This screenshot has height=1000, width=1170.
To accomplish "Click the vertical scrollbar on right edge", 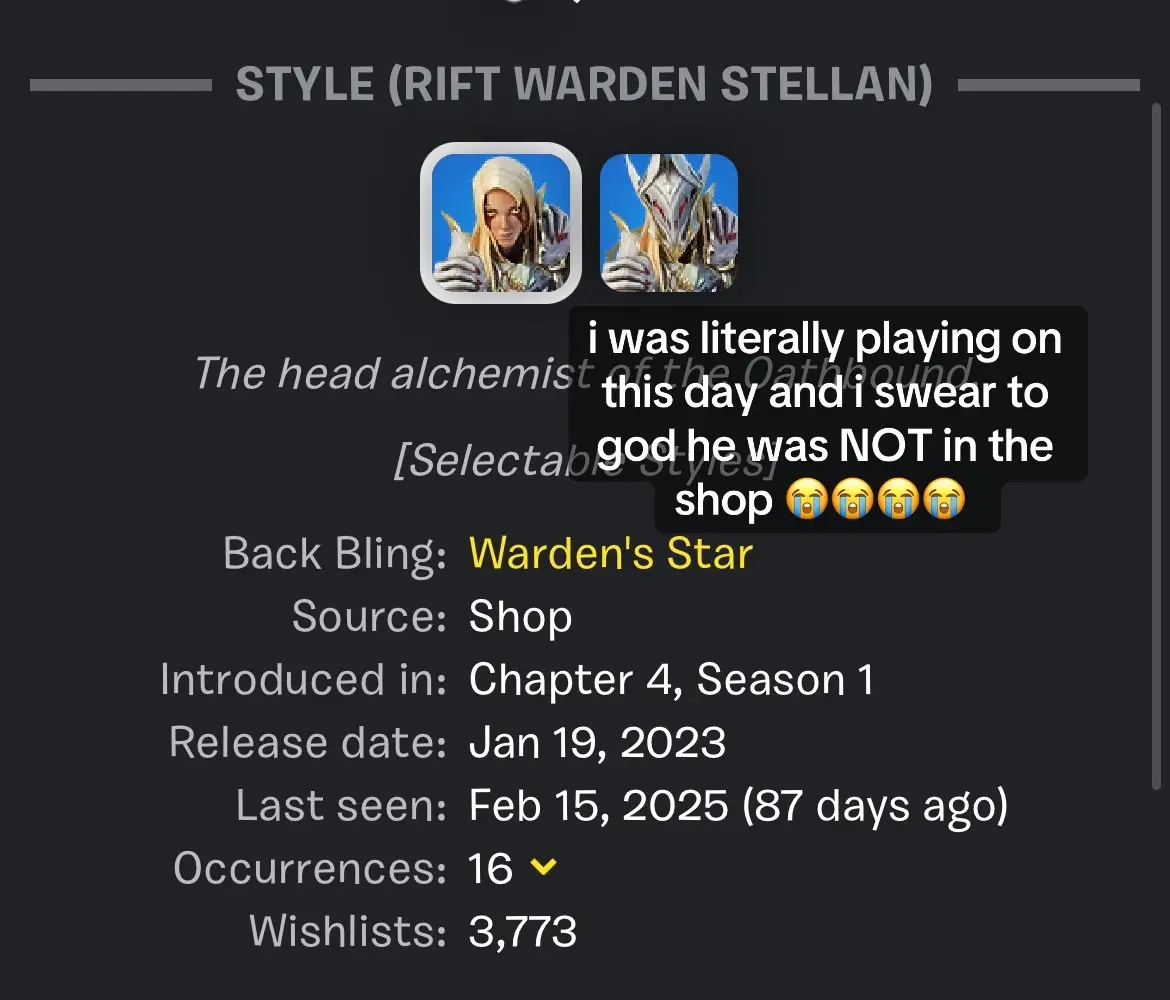I will [x=1156, y=446].
